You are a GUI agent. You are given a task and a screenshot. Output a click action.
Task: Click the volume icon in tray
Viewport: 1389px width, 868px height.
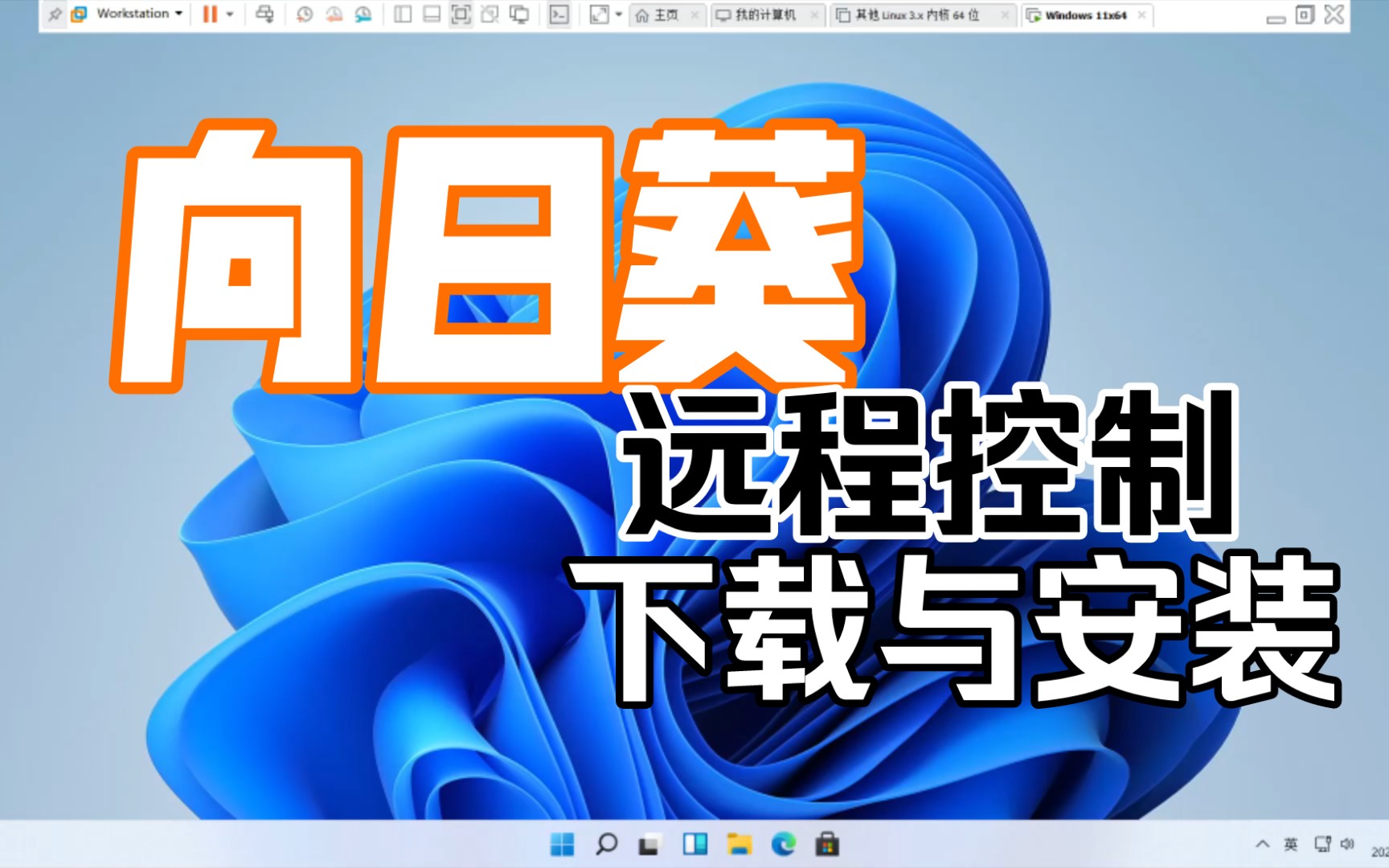click(x=1348, y=844)
